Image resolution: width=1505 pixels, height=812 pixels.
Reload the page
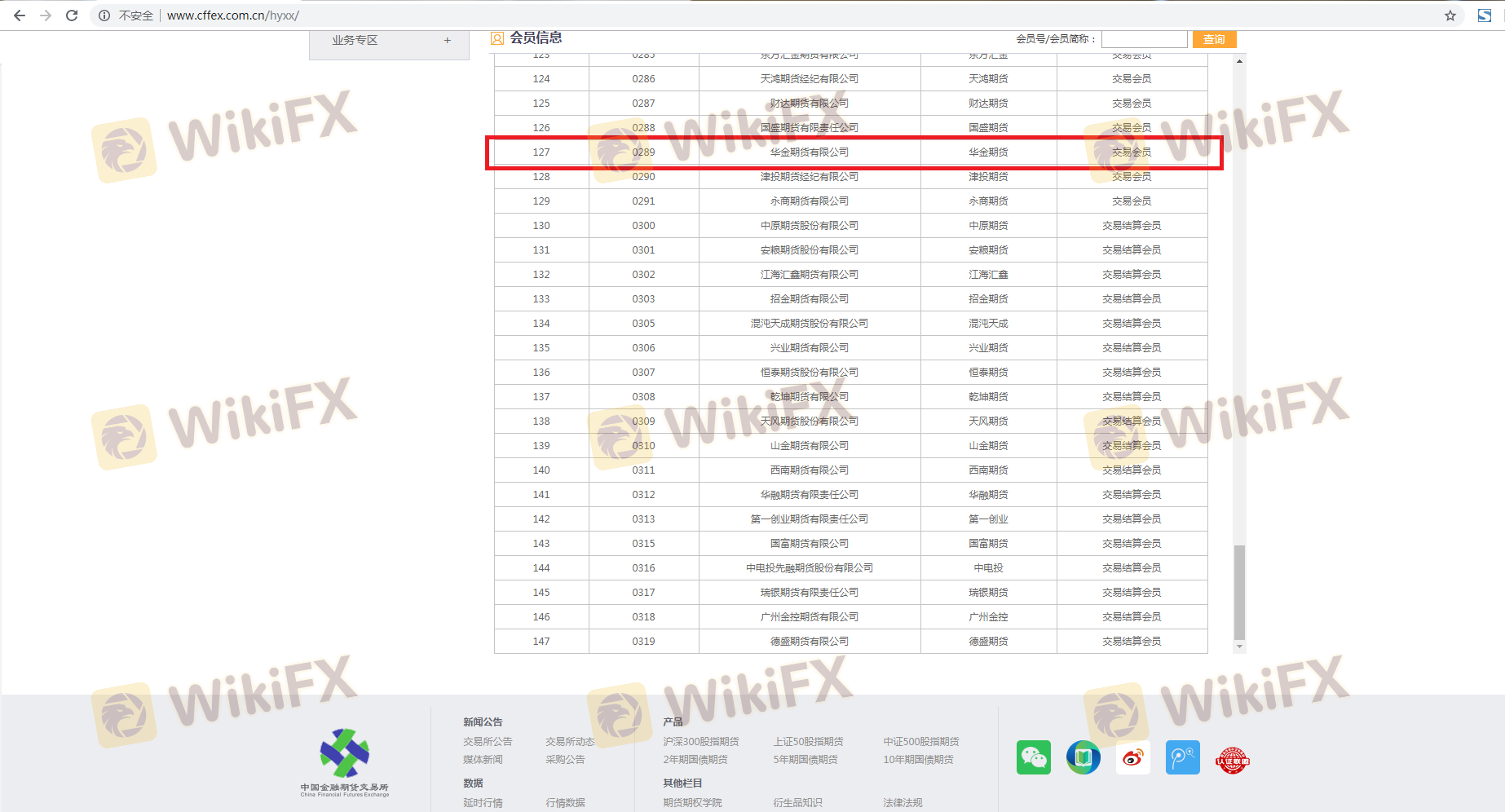(x=72, y=15)
